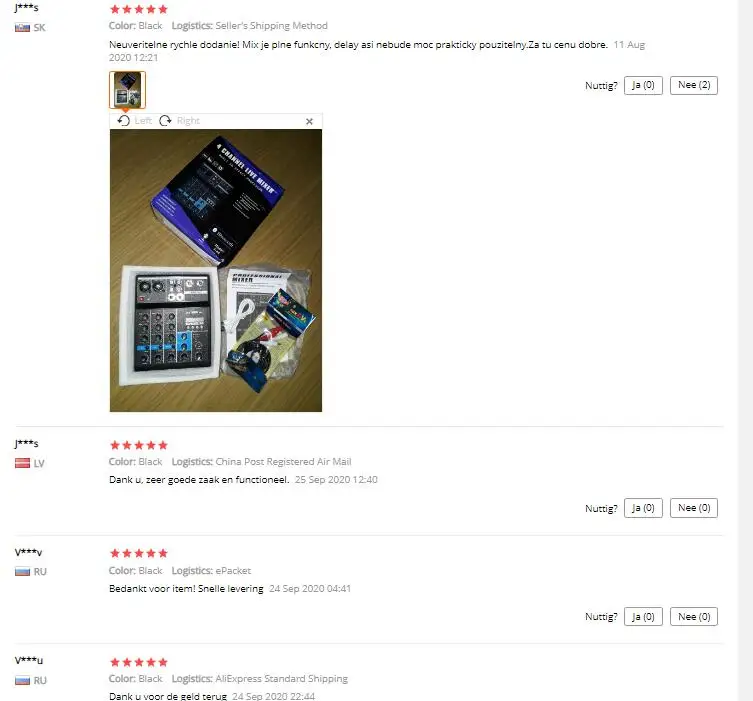Rotate the review photo left
Image resolution: width=753 pixels, height=701 pixels.
click(134, 121)
